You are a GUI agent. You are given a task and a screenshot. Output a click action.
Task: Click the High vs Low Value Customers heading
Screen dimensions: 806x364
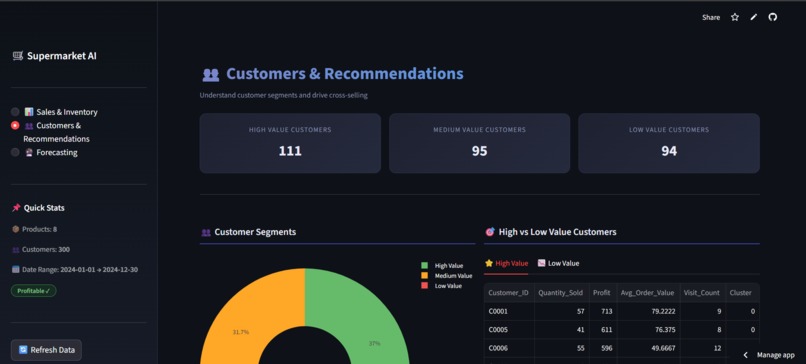pos(557,232)
